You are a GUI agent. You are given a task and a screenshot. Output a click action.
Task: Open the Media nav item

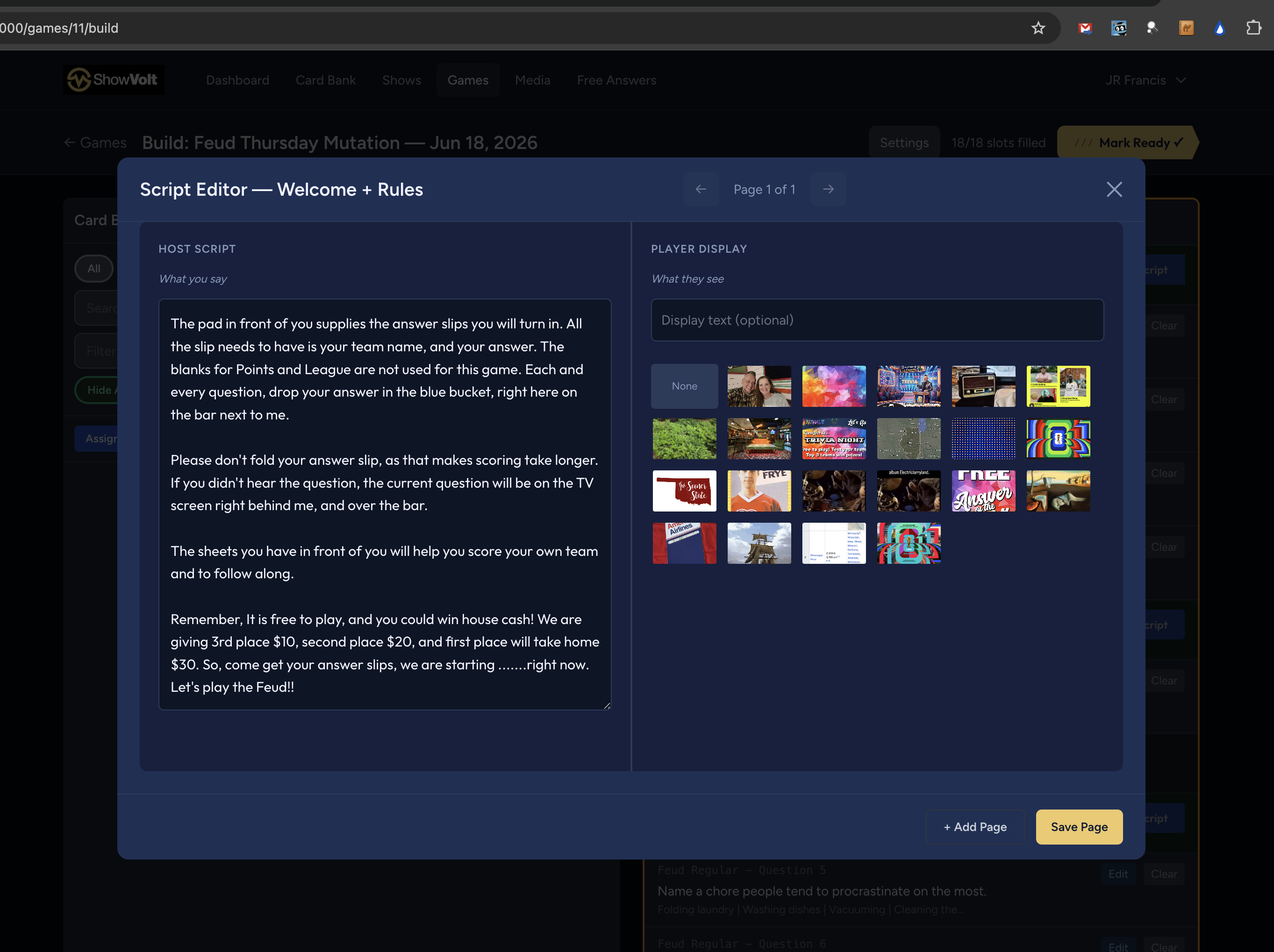[x=532, y=80]
